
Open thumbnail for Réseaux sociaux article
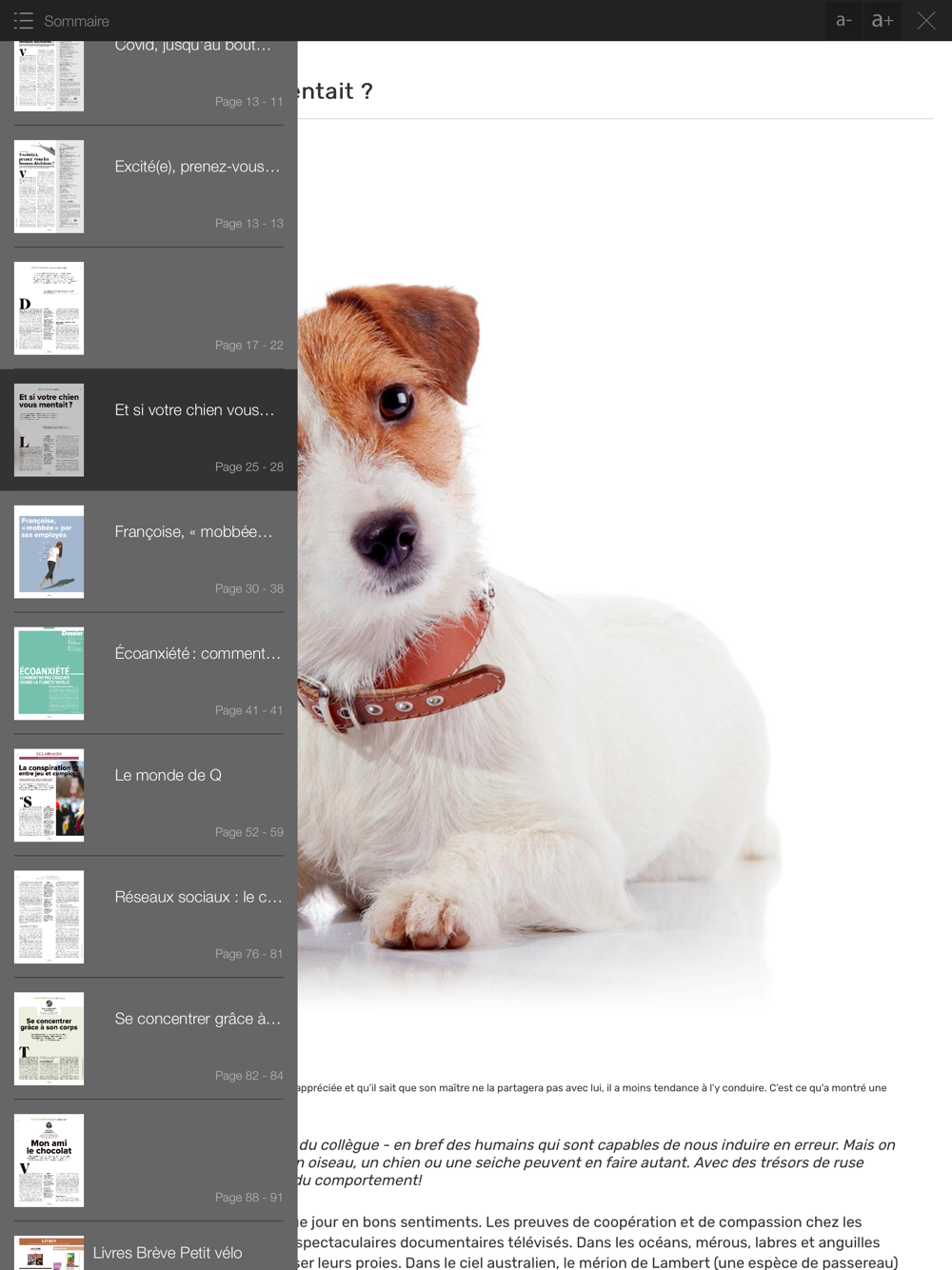[x=49, y=918]
